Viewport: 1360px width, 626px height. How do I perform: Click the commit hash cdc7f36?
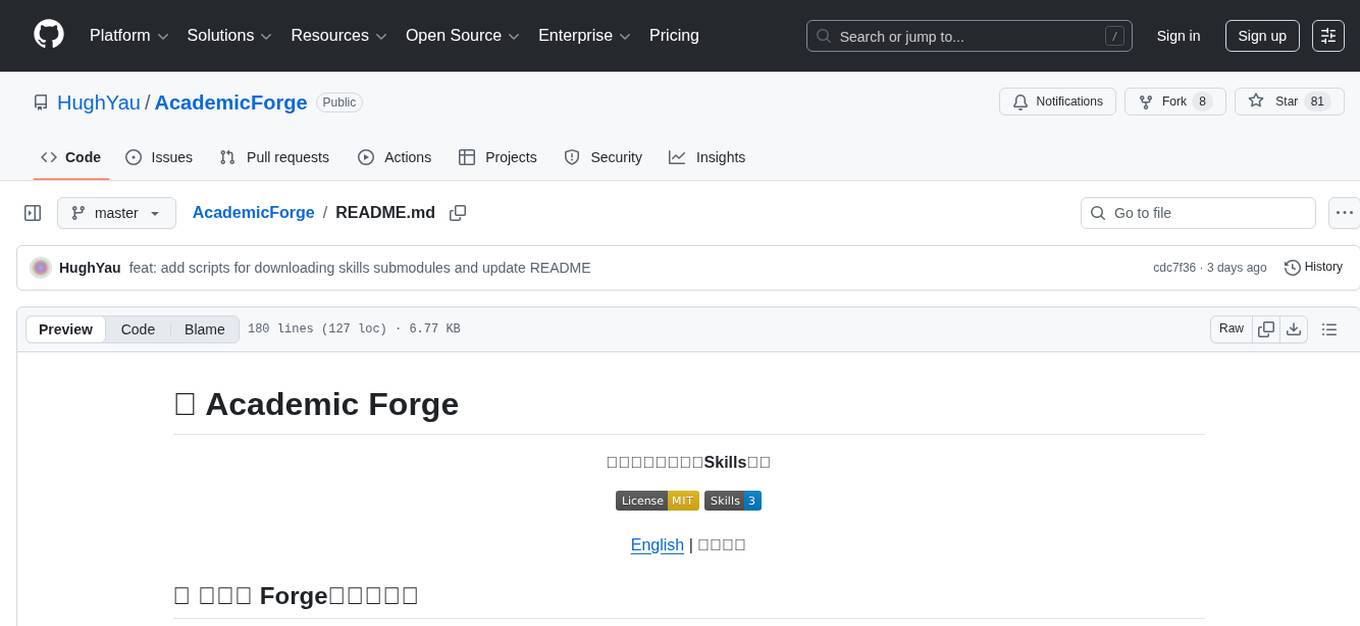(x=1175, y=267)
